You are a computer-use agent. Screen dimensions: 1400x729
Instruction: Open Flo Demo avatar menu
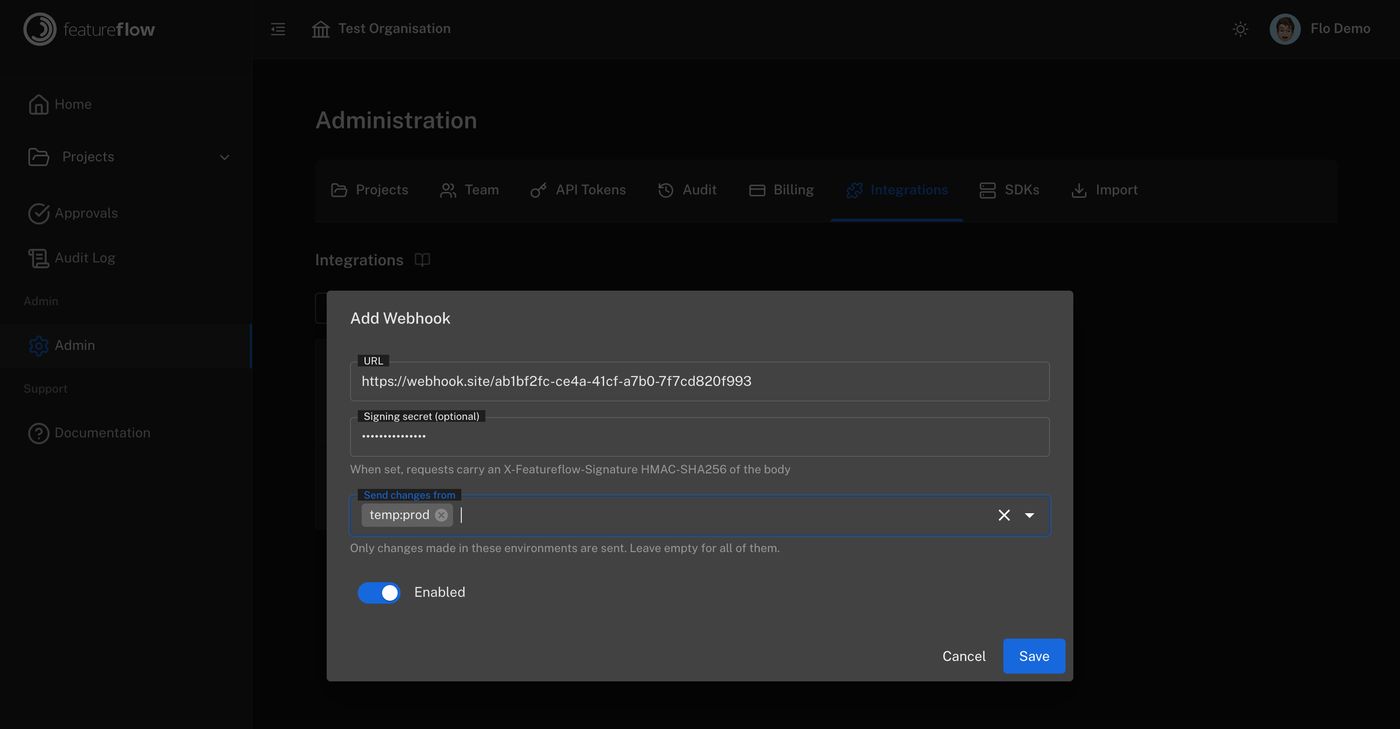click(x=1285, y=29)
